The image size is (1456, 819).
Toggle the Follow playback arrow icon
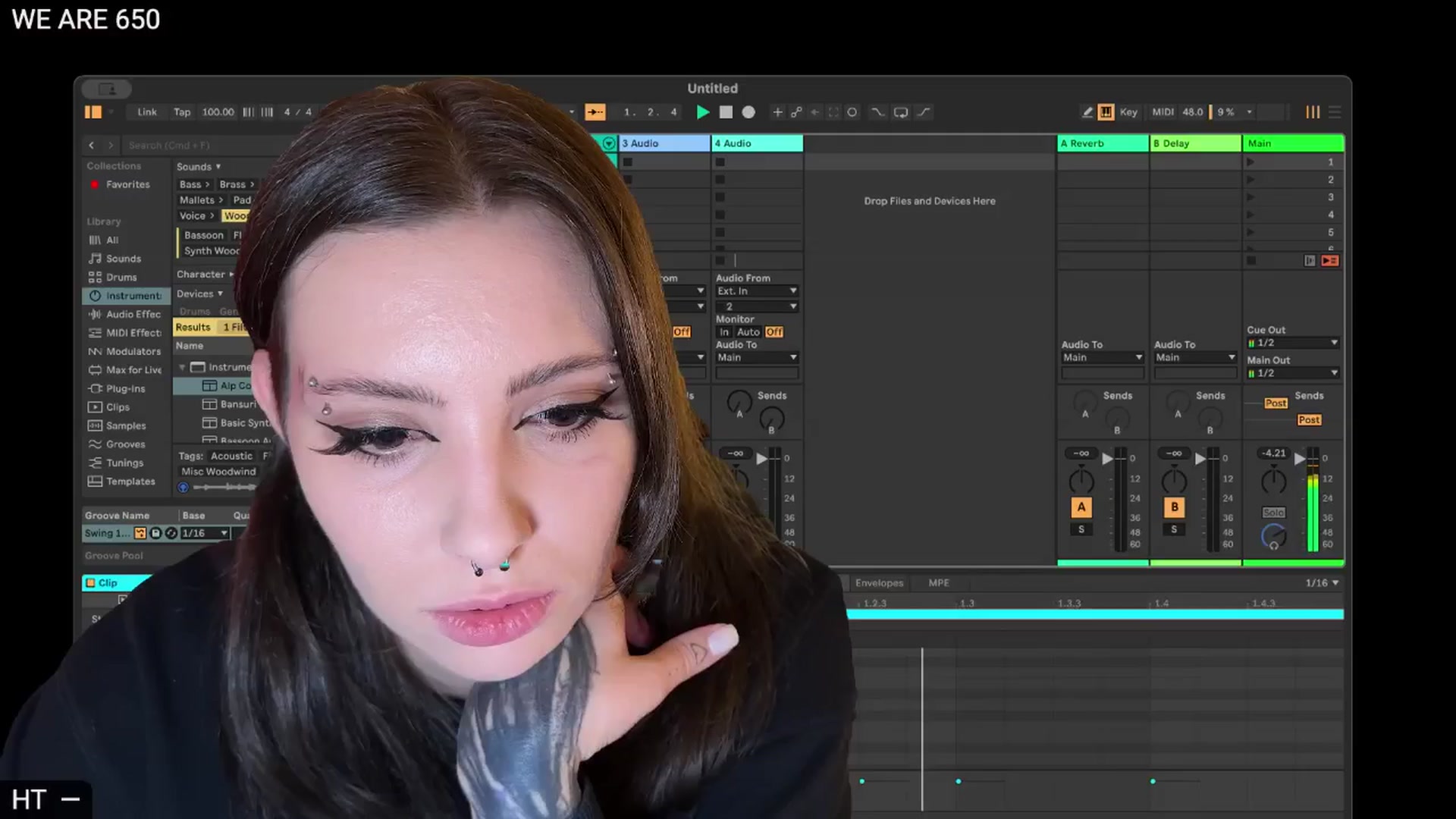tap(595, 112)
